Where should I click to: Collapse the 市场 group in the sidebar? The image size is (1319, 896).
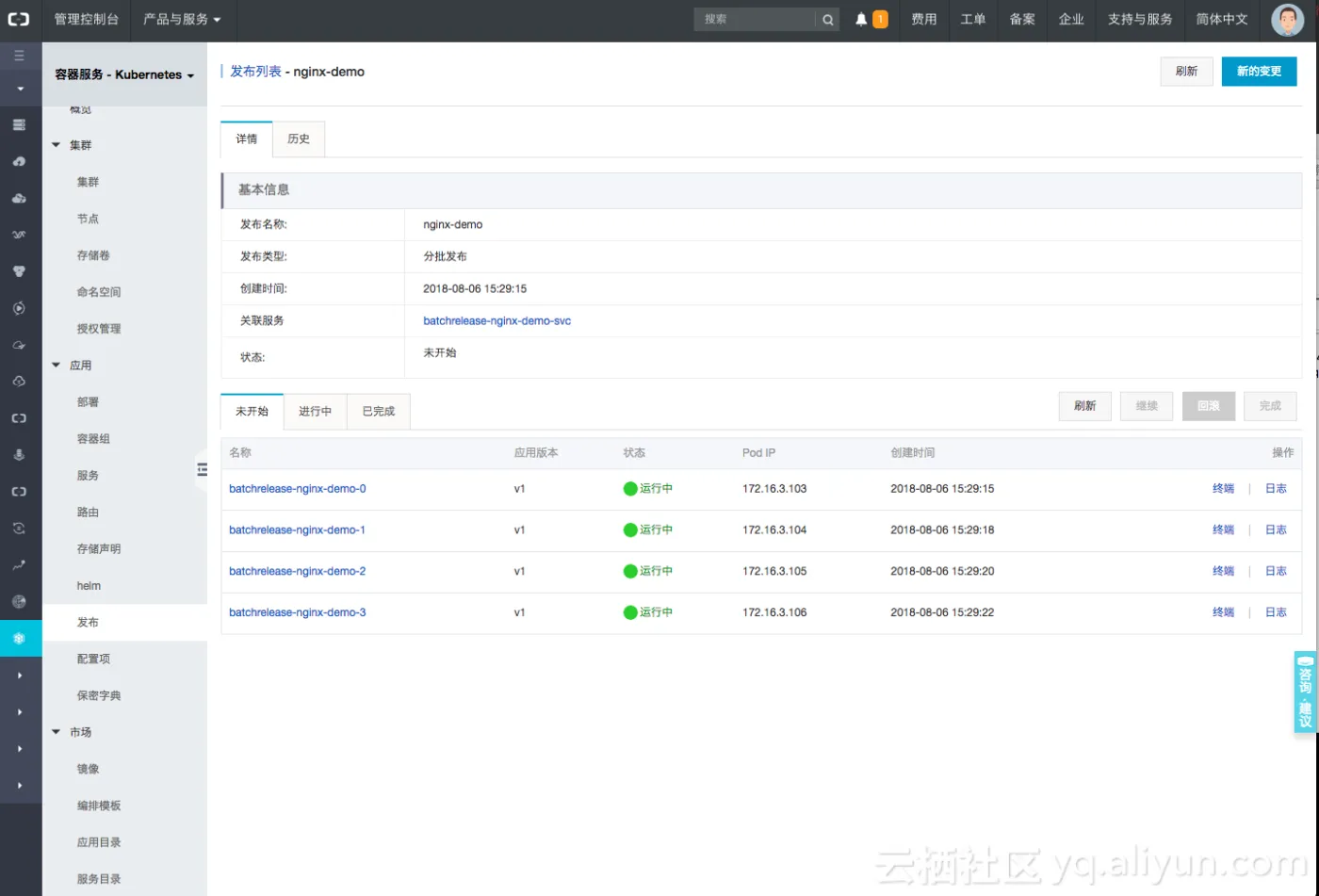(73, 732)
